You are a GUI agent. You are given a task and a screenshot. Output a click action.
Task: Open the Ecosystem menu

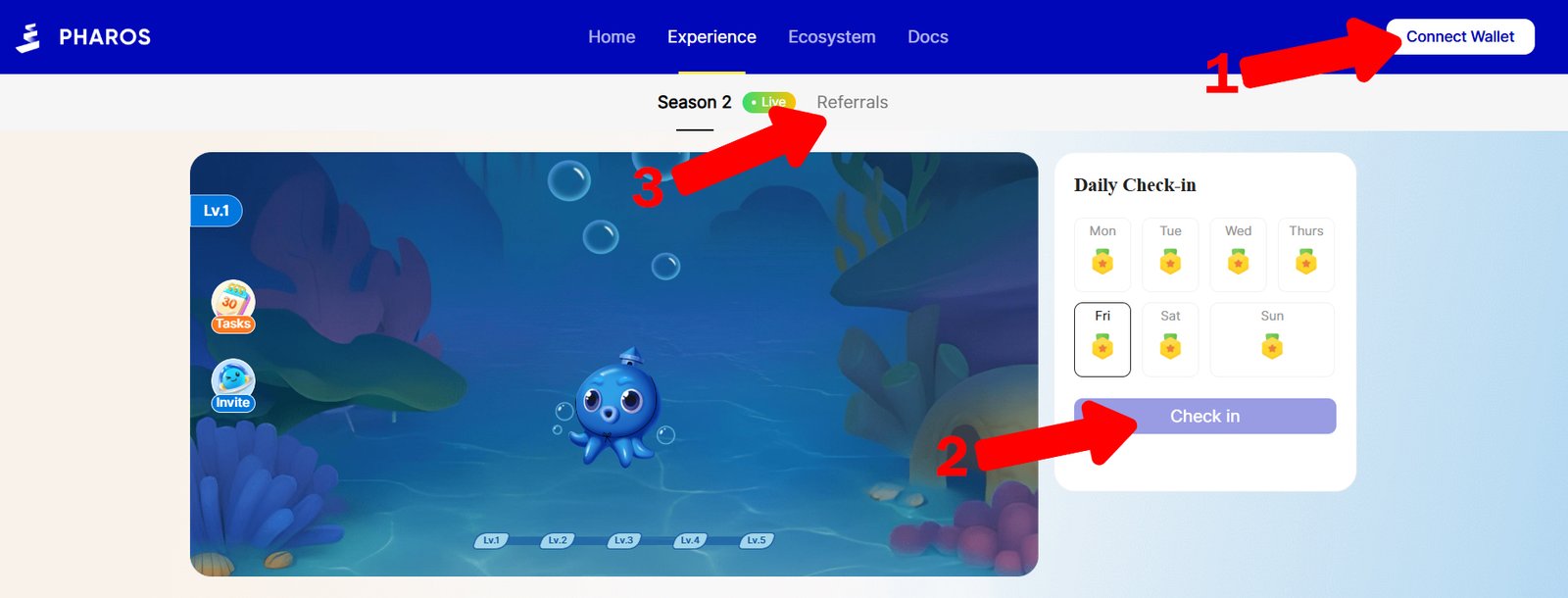tap(832, 37)
